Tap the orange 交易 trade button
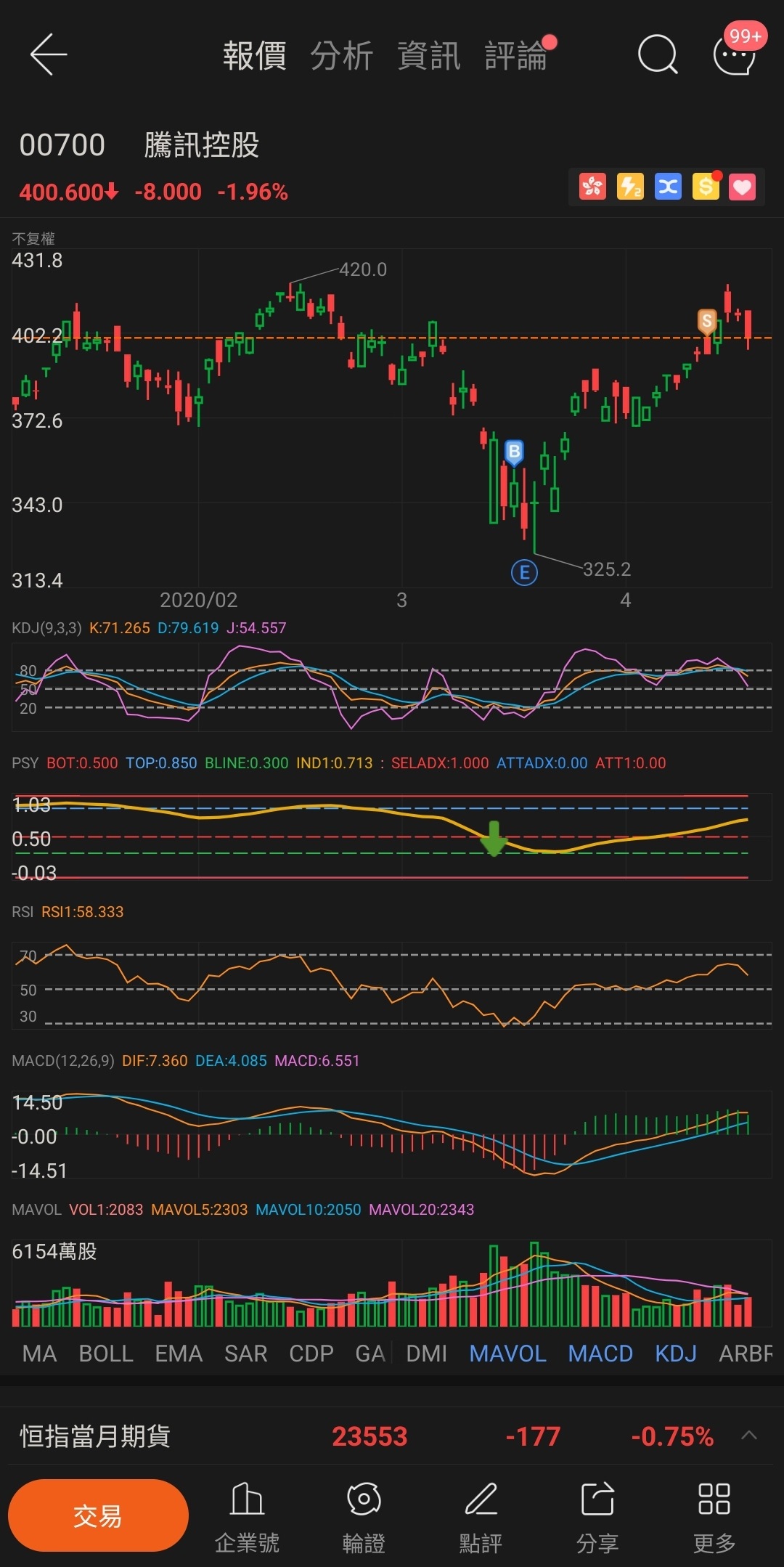This screenshot has height=1567, width=784. point(98,1515)
